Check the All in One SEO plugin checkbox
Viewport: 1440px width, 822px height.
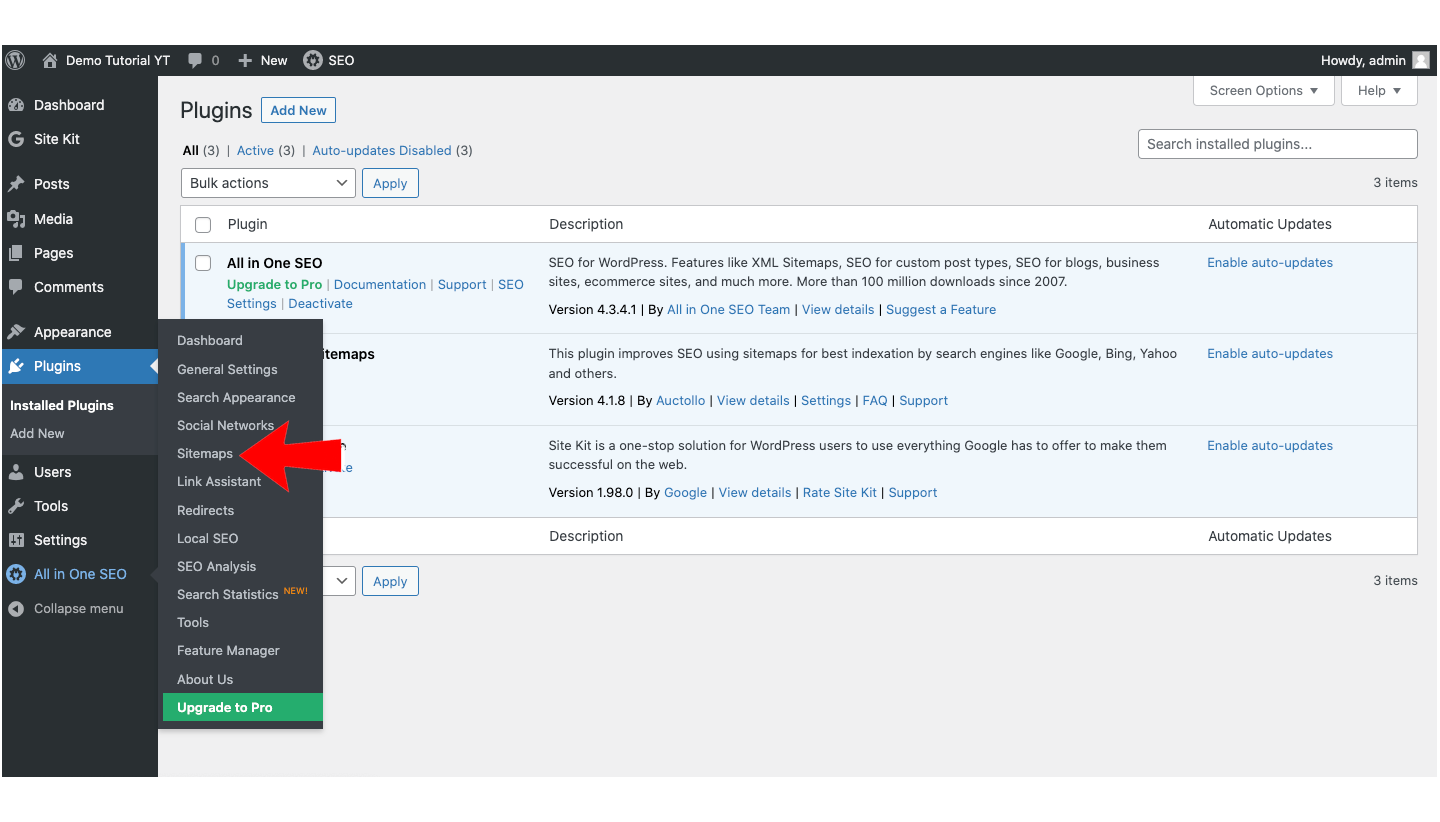click(x=203, y=263)
